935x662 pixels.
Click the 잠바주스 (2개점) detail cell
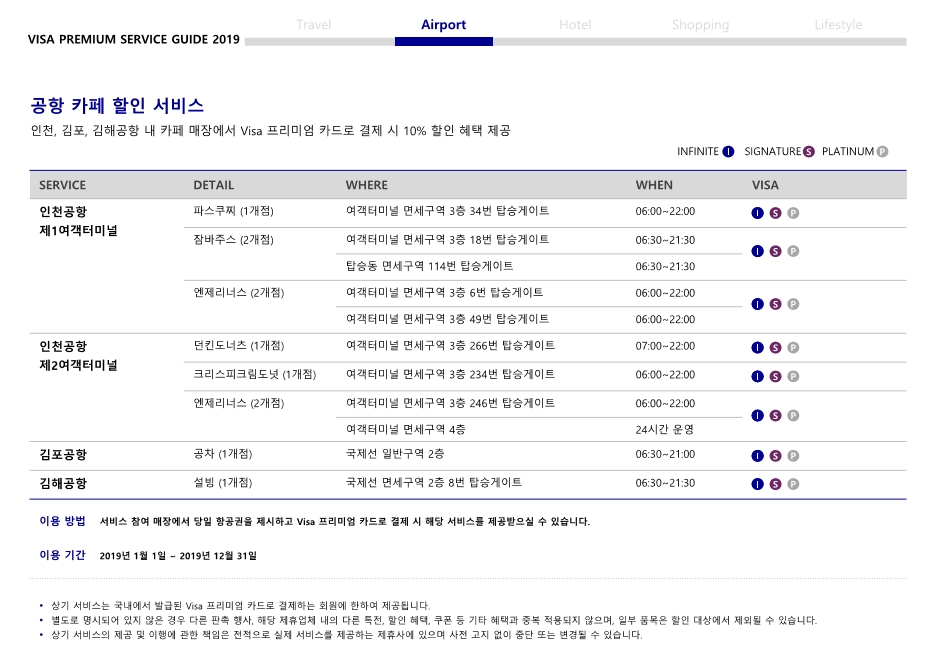[233, 240]
